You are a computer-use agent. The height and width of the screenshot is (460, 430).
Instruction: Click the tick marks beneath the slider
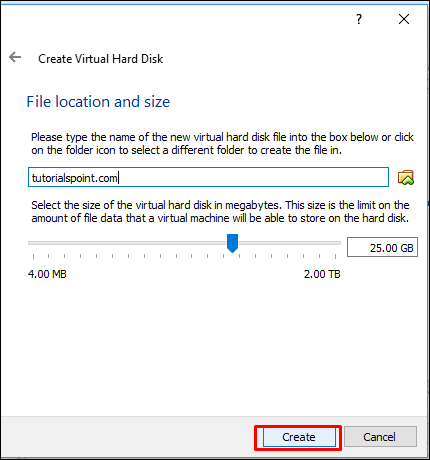[184, 256]
